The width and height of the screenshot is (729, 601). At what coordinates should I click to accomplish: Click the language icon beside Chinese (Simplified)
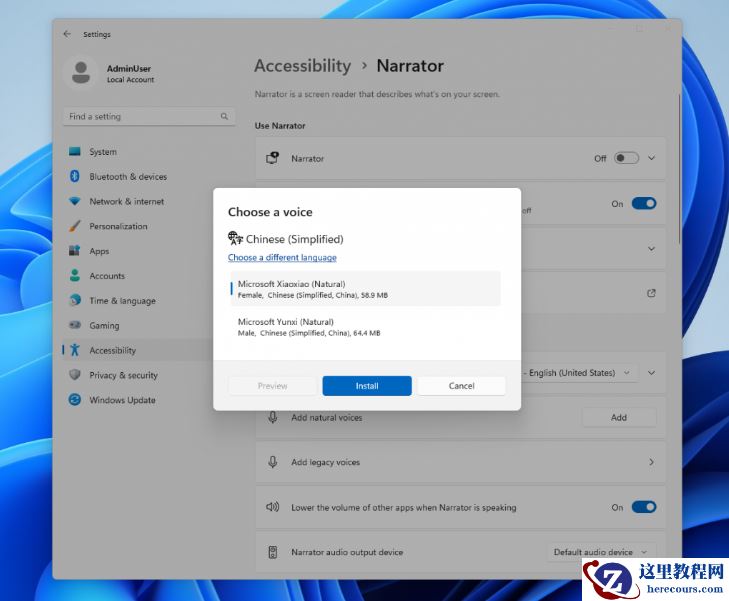(x=235, y=238)
